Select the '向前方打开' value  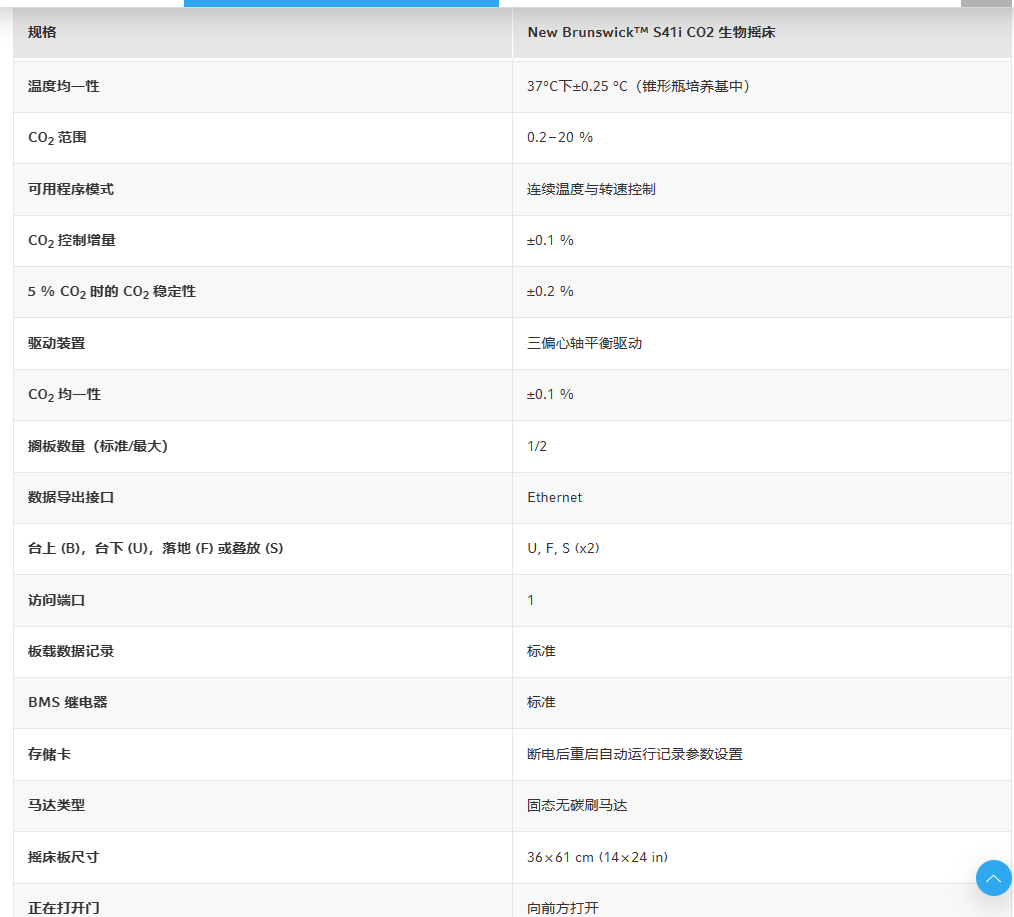click(x=563, y=908)
